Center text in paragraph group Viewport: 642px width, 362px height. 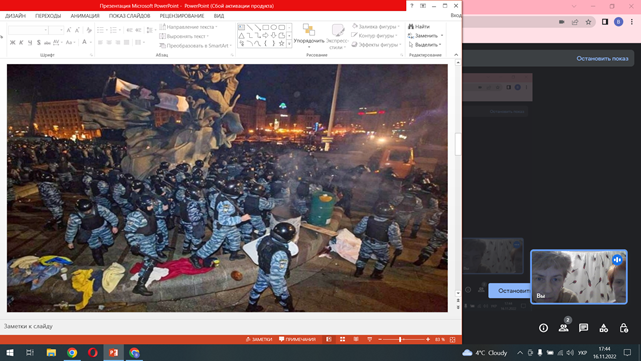(109, 42)
